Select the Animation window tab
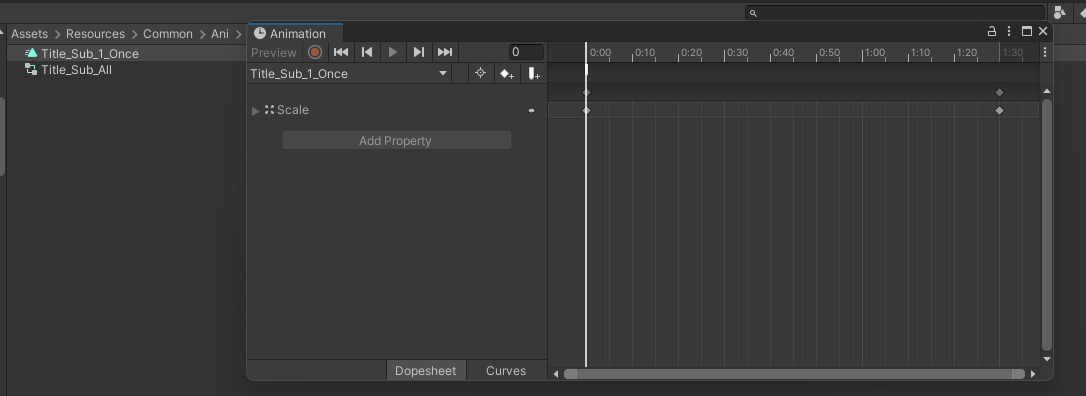 click(294, 33)
